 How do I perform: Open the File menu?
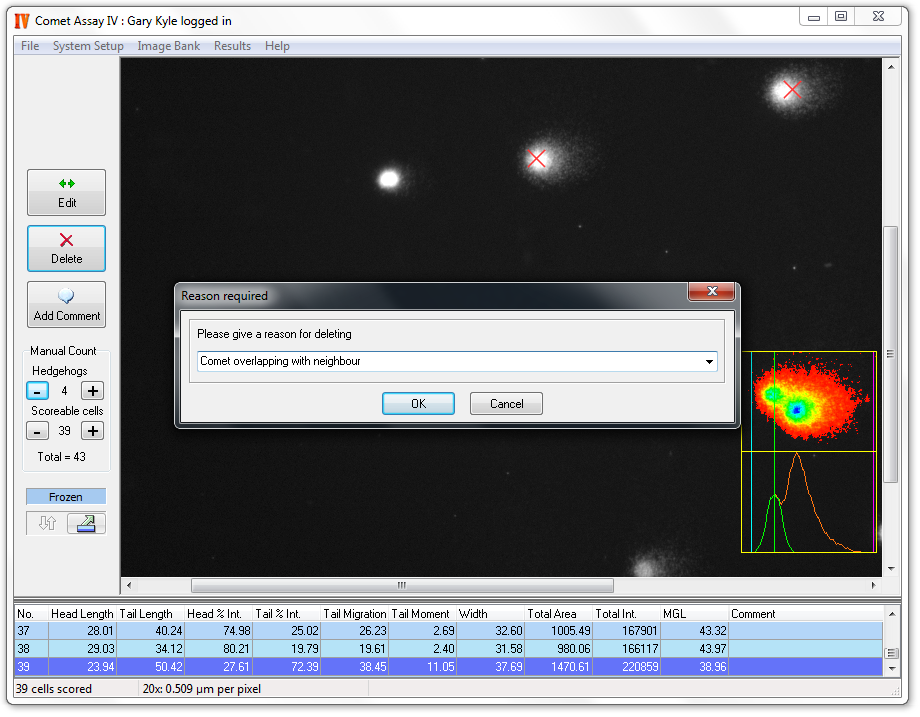(30, 46)
